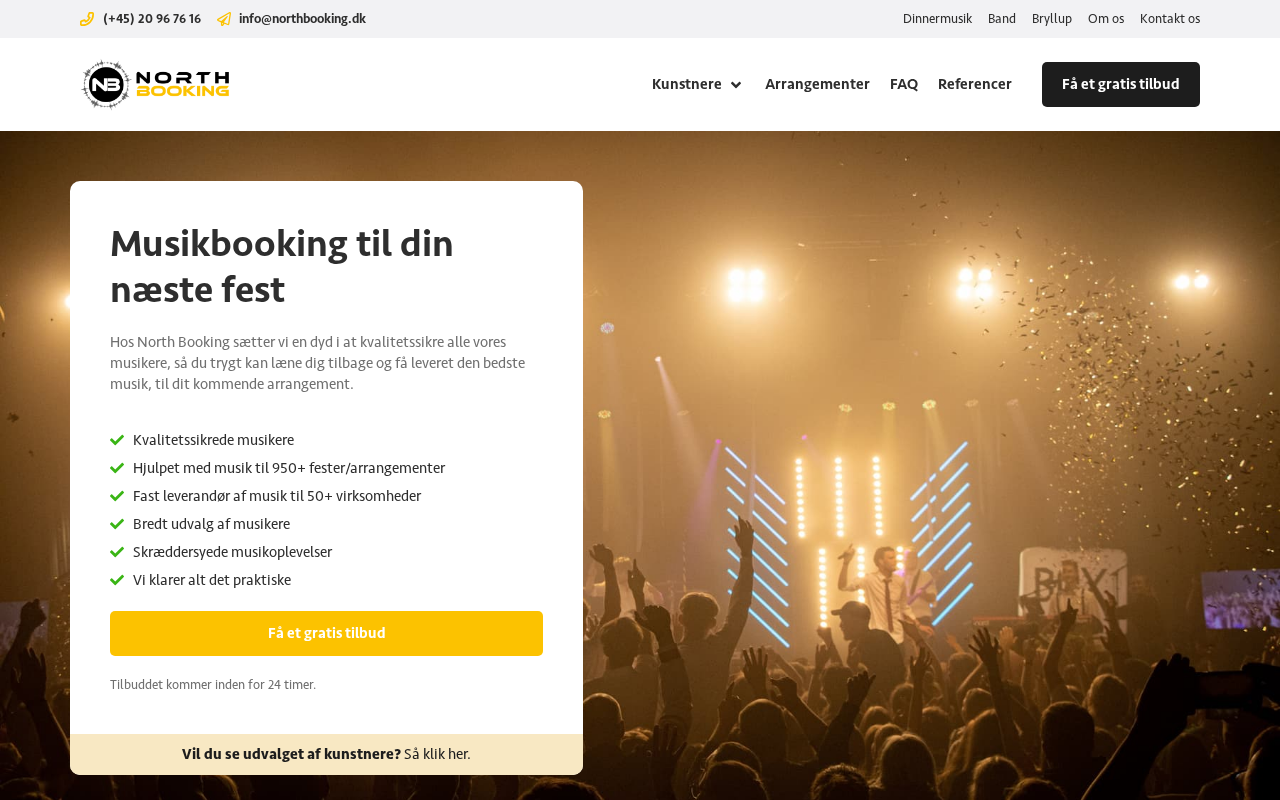The width and height of the screenshot is (1280, 800).
Task: Click the info@northbooking.dk email link
Action: [x=302, y=19]
